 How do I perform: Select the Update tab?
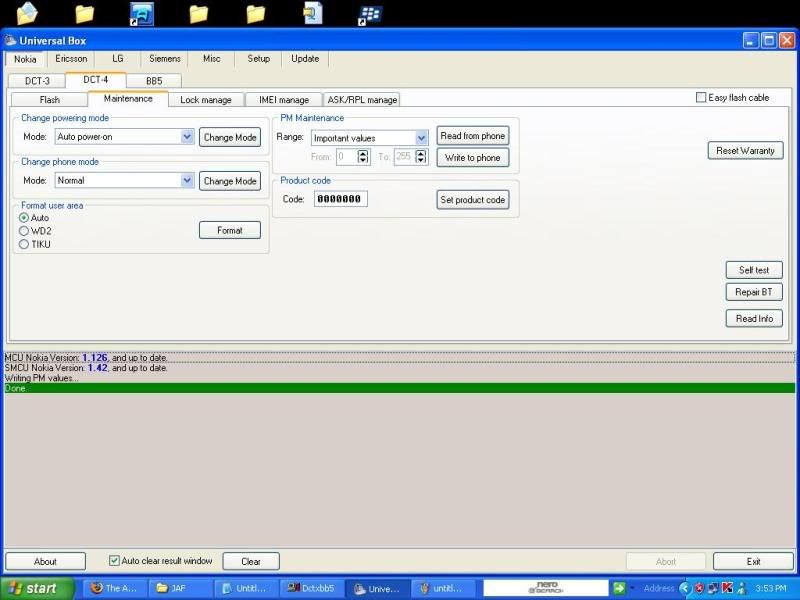point(305,59)
